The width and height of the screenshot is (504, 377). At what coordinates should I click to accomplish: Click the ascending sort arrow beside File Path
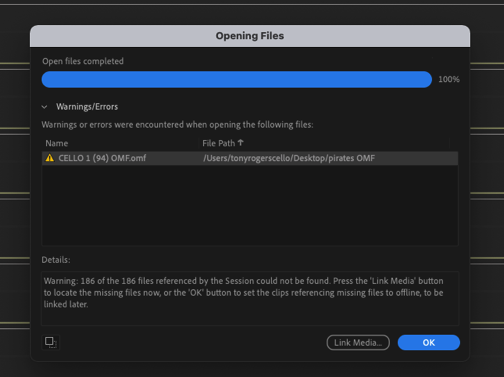(x=241, y=143)
